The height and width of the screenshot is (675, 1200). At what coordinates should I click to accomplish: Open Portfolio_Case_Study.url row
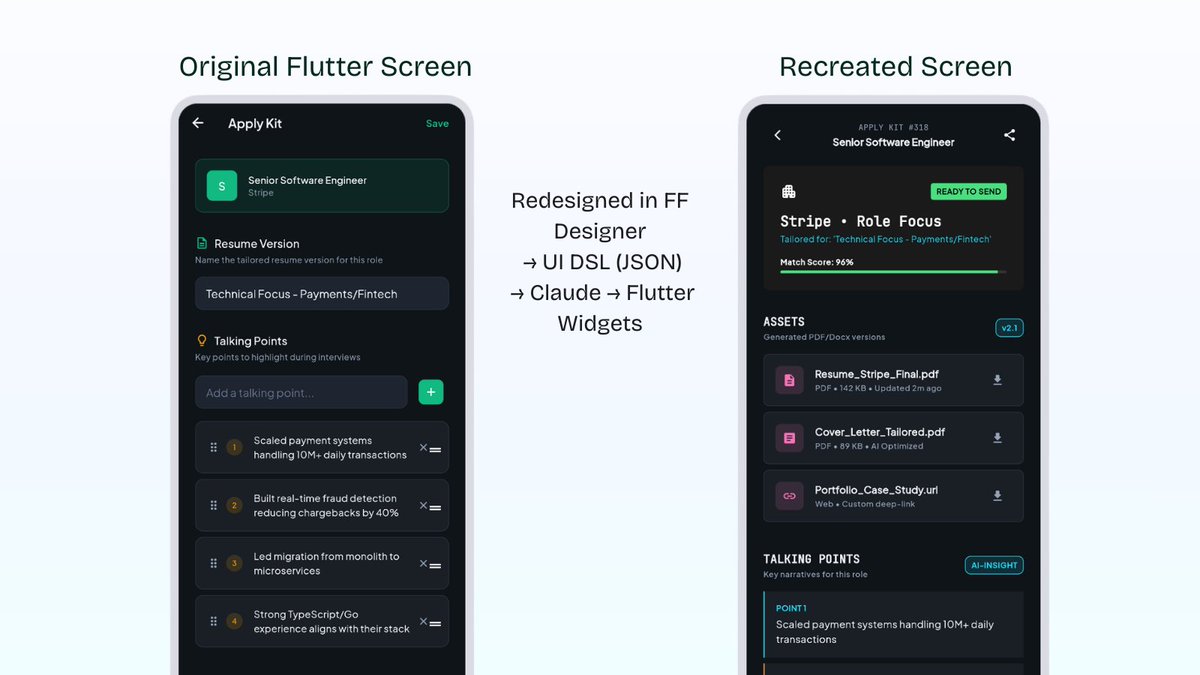pos(893,496)
